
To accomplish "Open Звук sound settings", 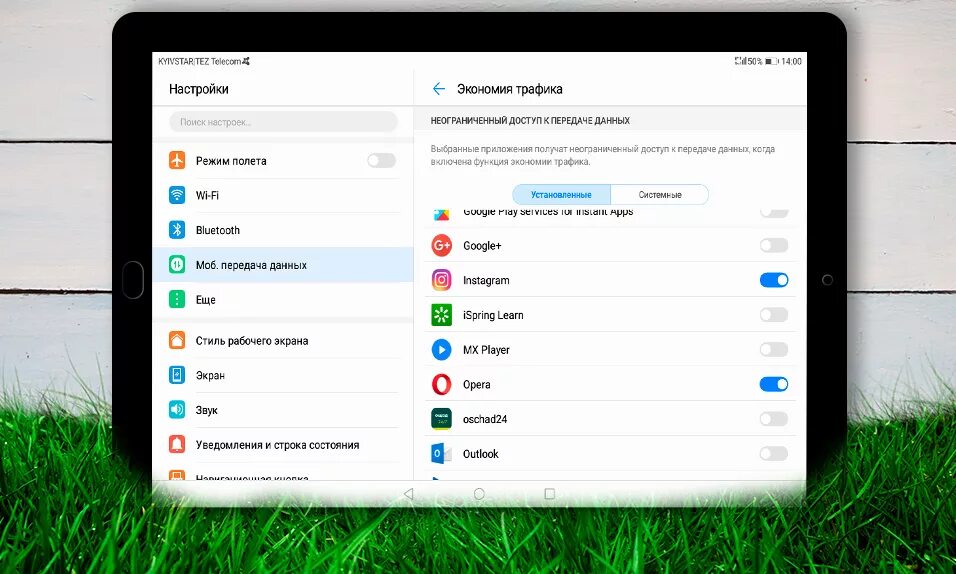I will (x=283, y=410).
